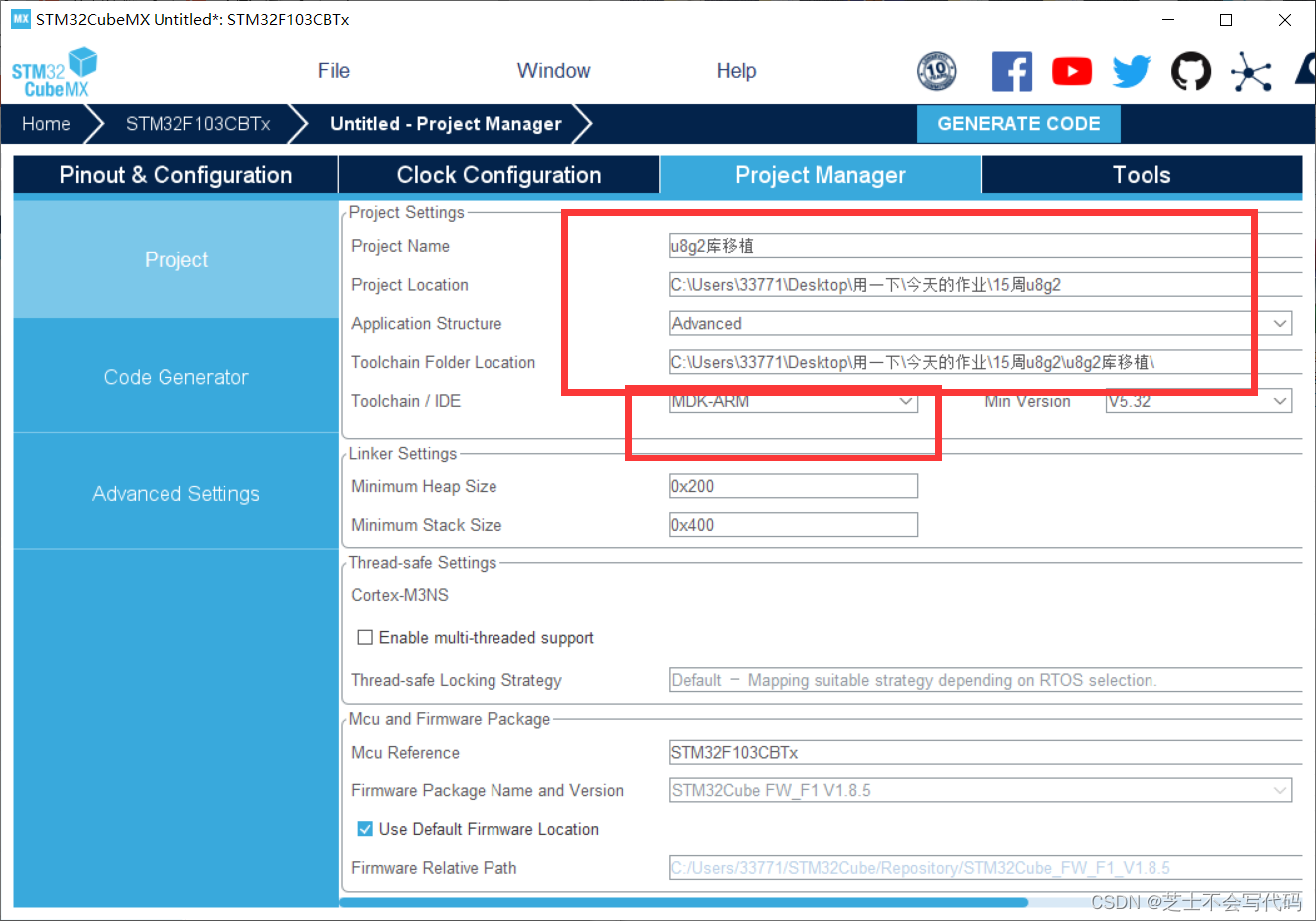Open the Application Structure dropdown
1316x921 pixels.
981,324
